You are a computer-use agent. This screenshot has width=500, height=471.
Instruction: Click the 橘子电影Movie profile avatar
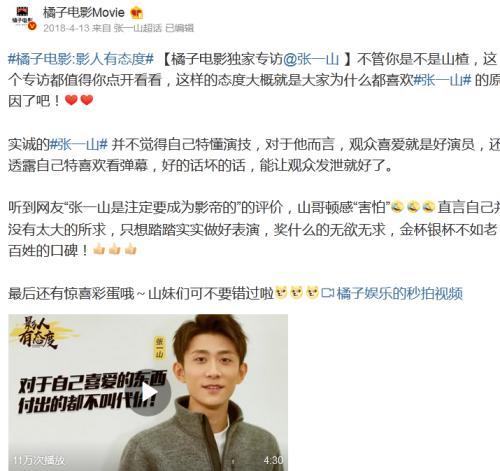(22, 17)
